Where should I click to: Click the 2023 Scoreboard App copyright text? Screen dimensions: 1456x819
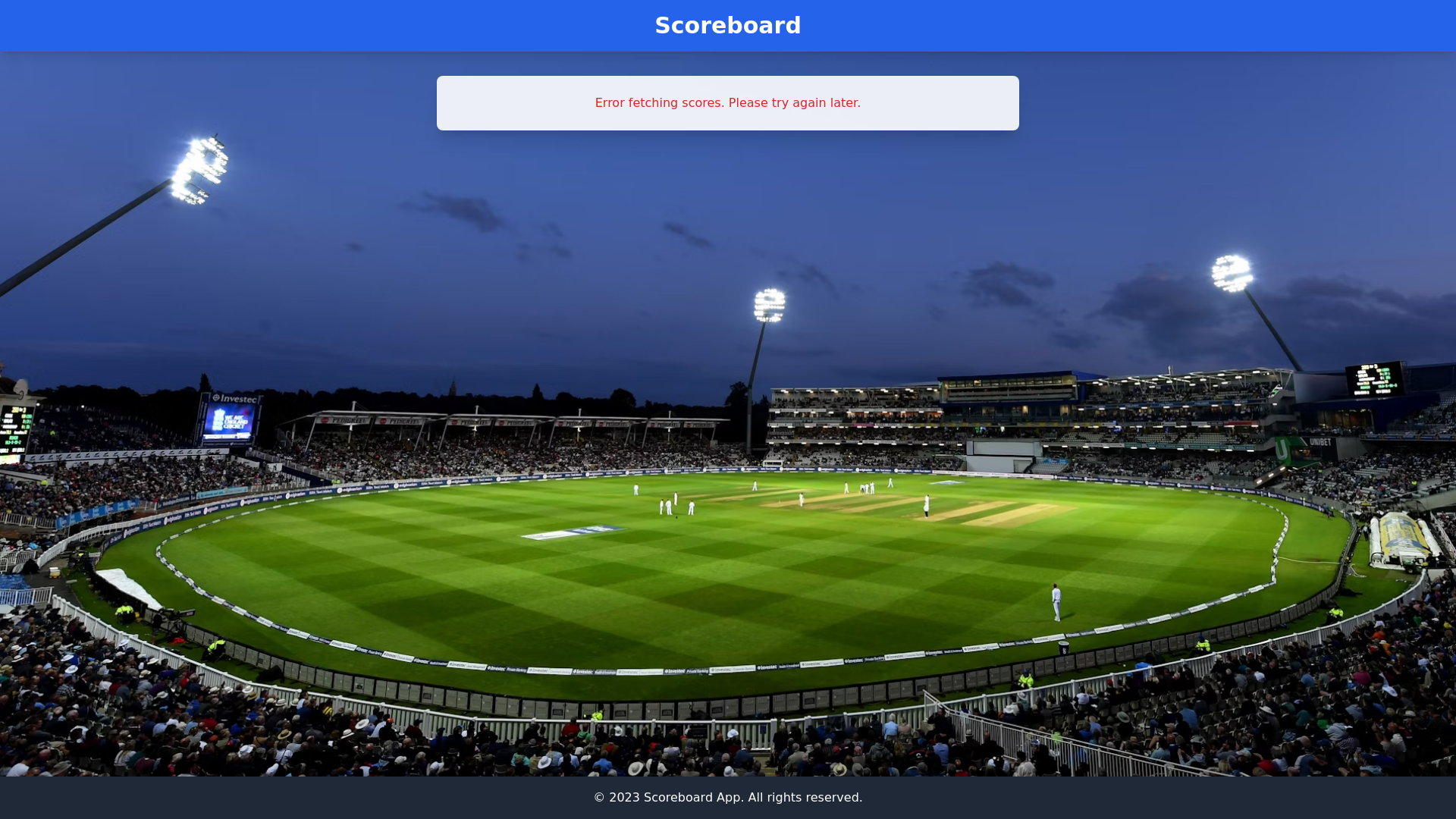tap(728, 797)
